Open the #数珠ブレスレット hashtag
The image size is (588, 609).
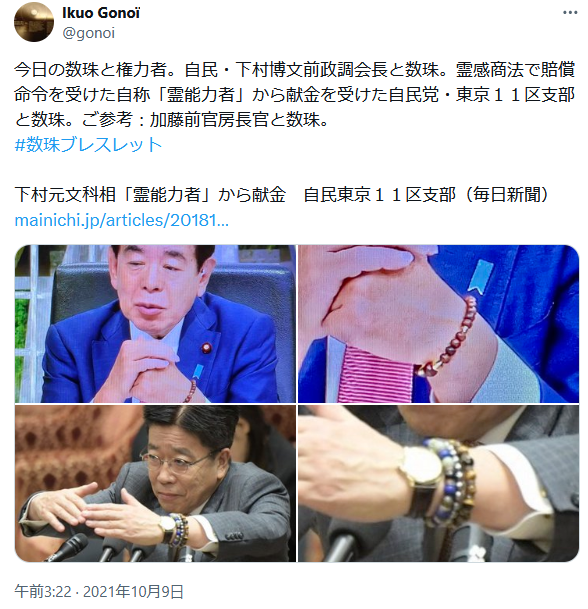click(x=88, y=144)
